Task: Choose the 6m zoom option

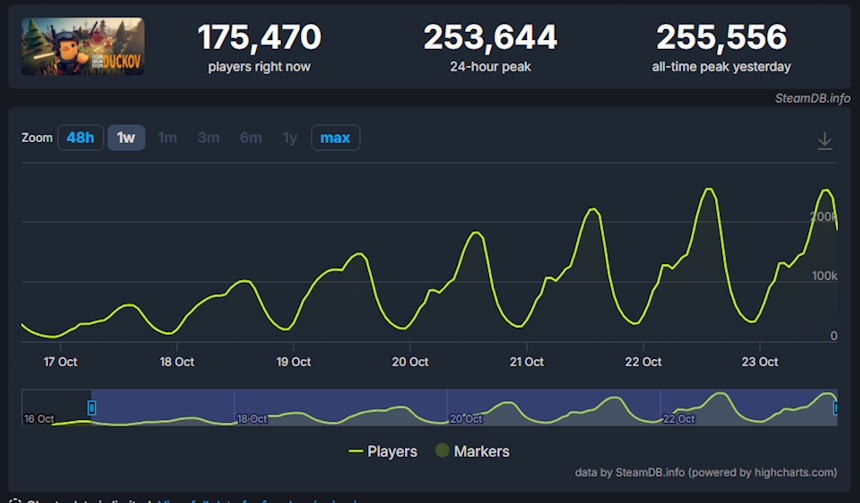Action: [250, 138]
